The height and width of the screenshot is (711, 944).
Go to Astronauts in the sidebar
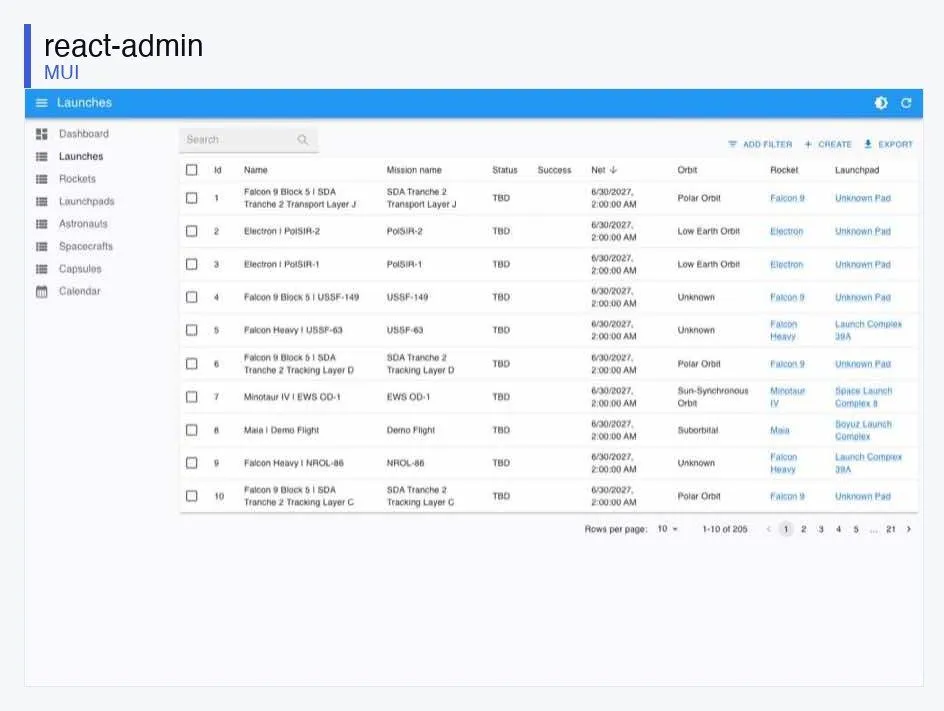pyautogui.click(x=83, y=224)
